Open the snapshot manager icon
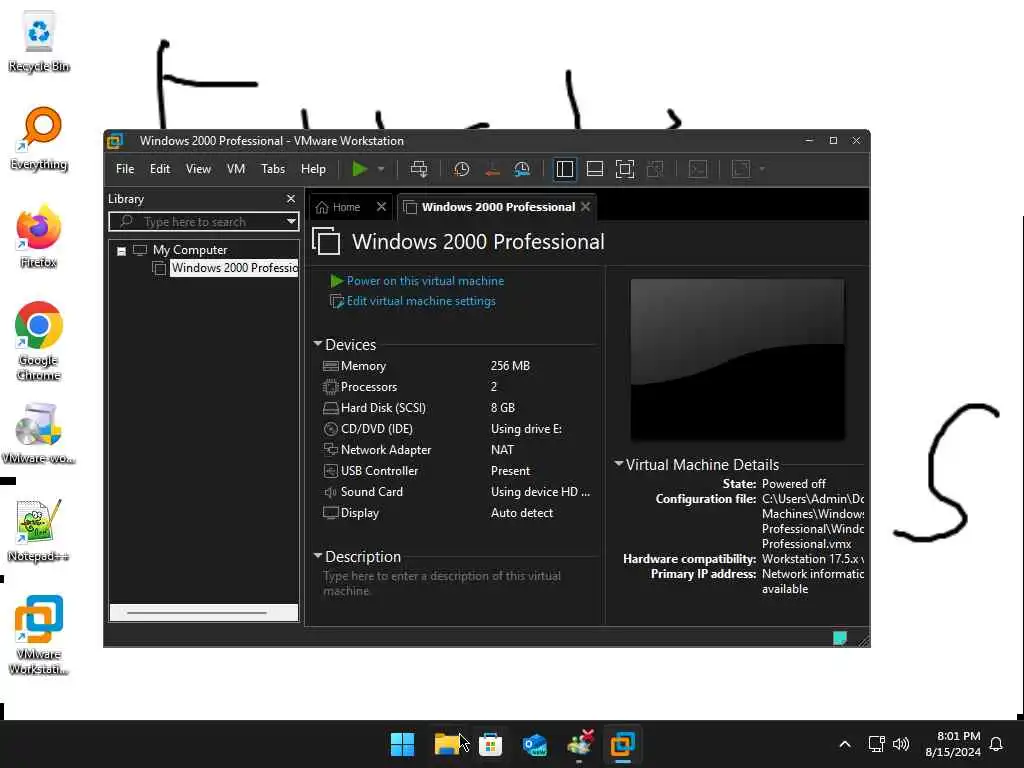 pos(522,169)
